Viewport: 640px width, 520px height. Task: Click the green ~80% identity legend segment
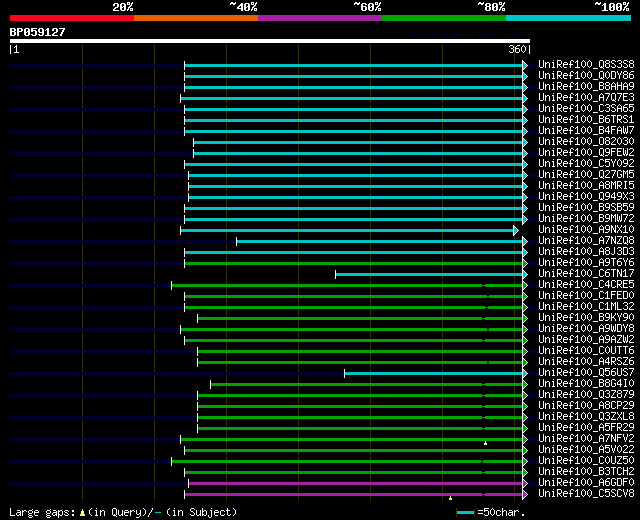(x=444, y=18)
